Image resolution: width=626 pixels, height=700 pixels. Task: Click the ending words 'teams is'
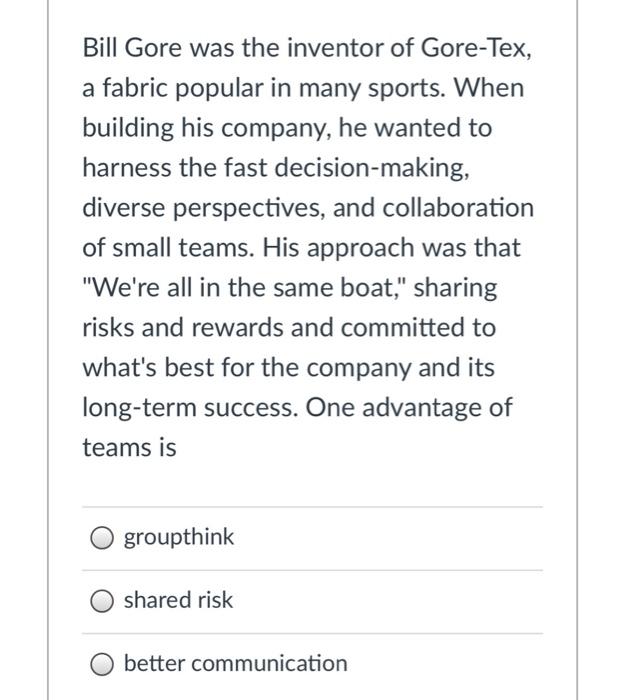coord(129,448)
